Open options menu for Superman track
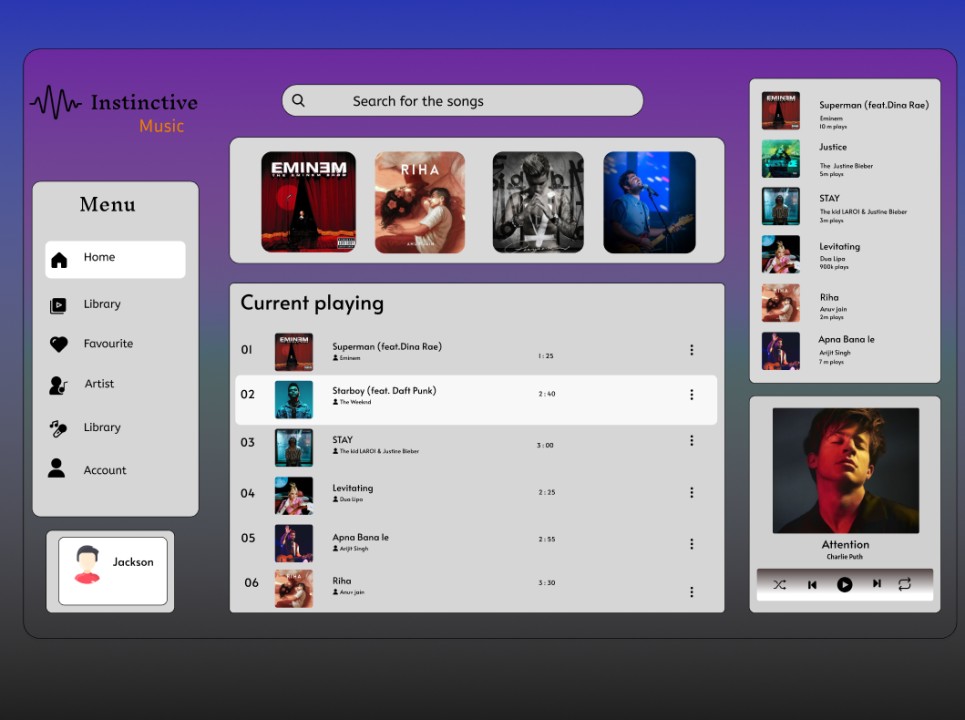The image size is (965, 720). pos(692,350)
